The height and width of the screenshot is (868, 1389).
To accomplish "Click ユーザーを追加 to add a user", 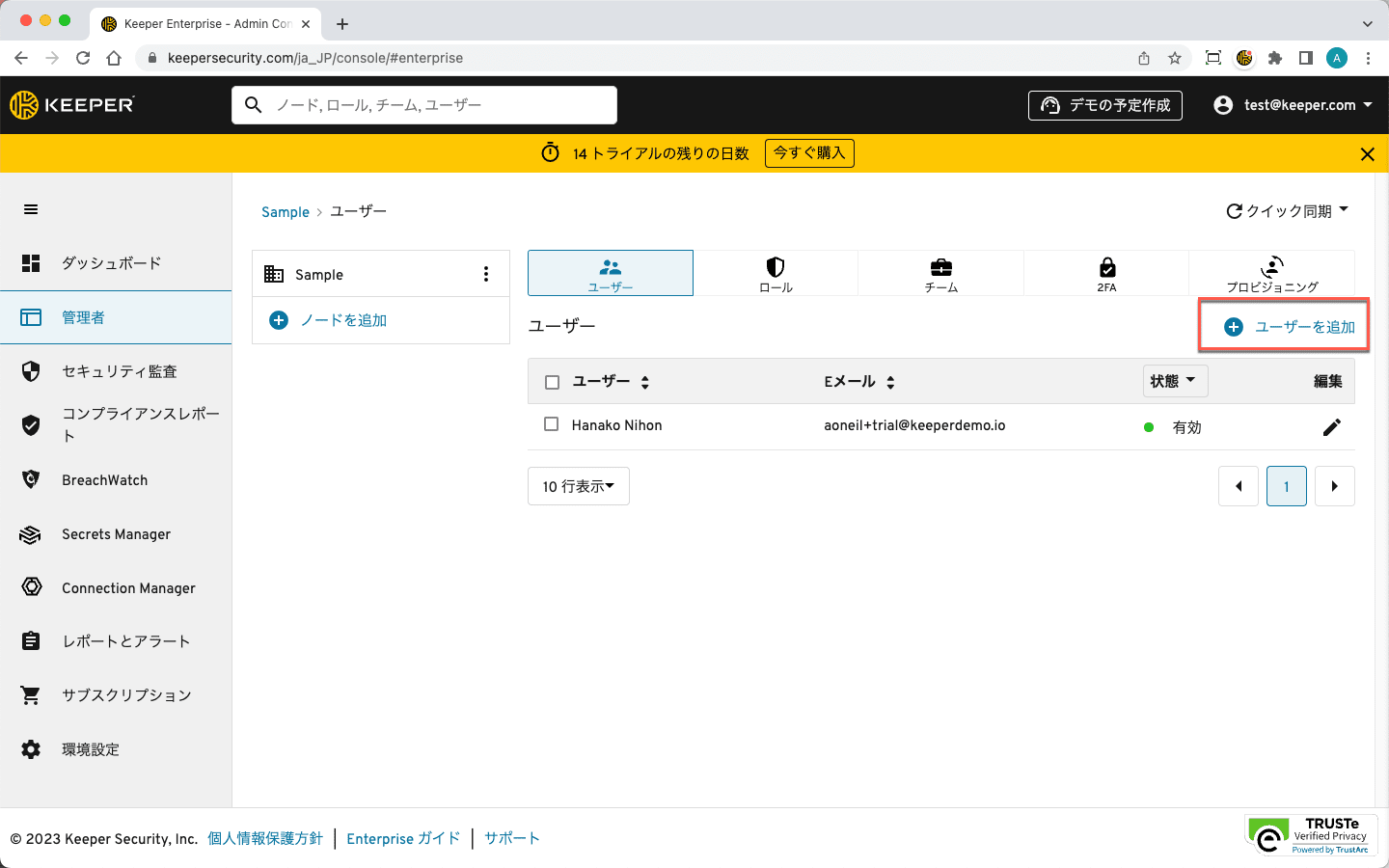I will [x=1290, y=327].
